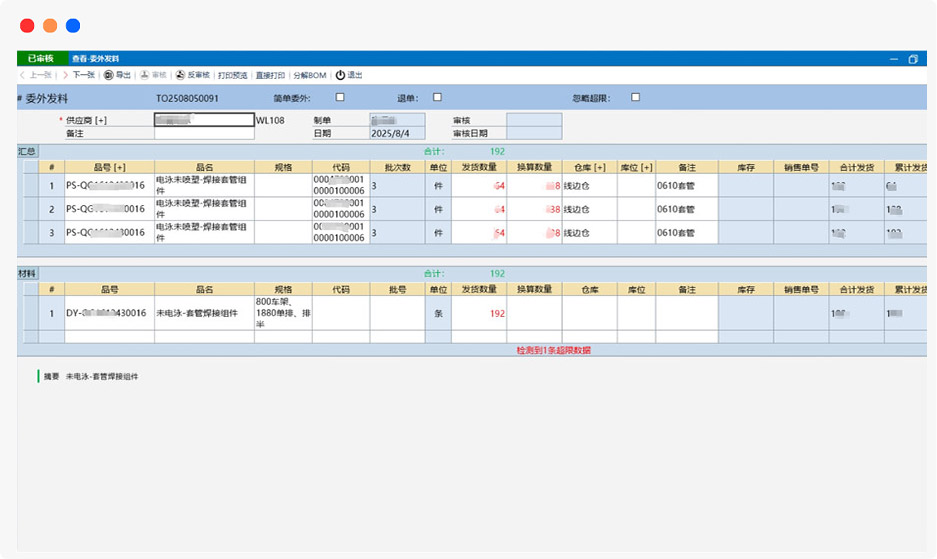
Task: Select row 2 in the 汇总 table
Action: (52, 209)
